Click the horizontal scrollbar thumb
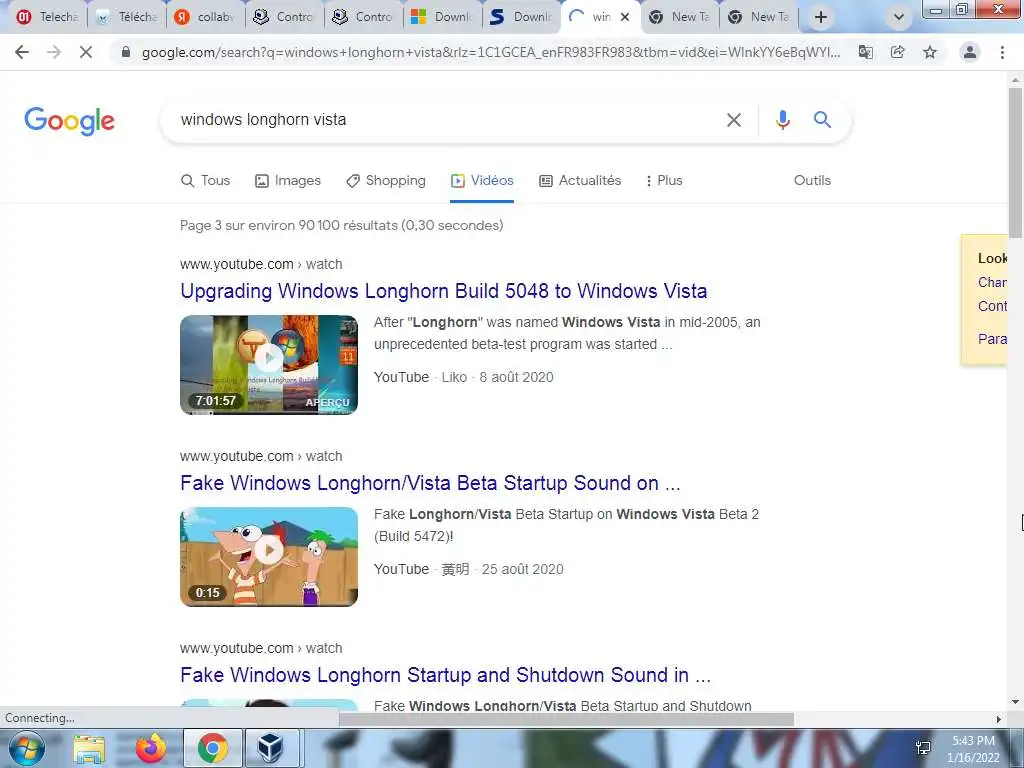 (x=566, y=719)
